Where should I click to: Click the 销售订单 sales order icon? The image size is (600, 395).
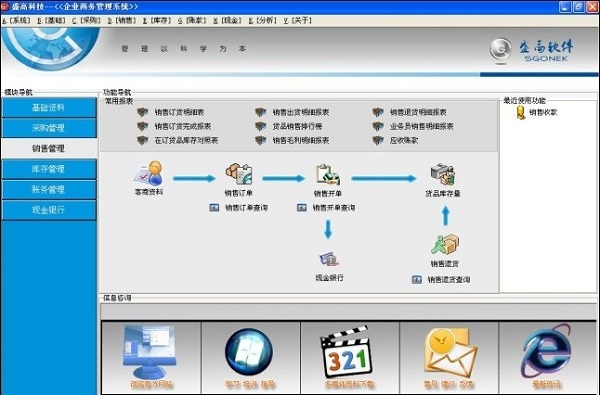coord(239,174)
